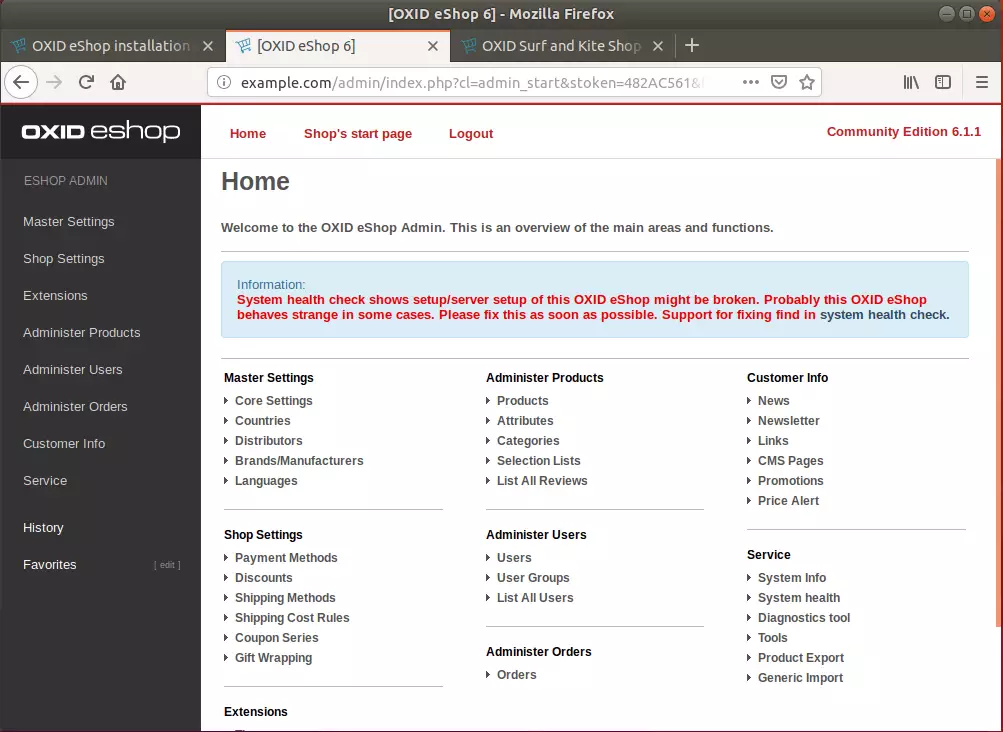Viewport: 1003px width, 732px height.
Task: Expand Shop Settings in the sidebar
Action: pyautogui.click(x=63, y=259)
